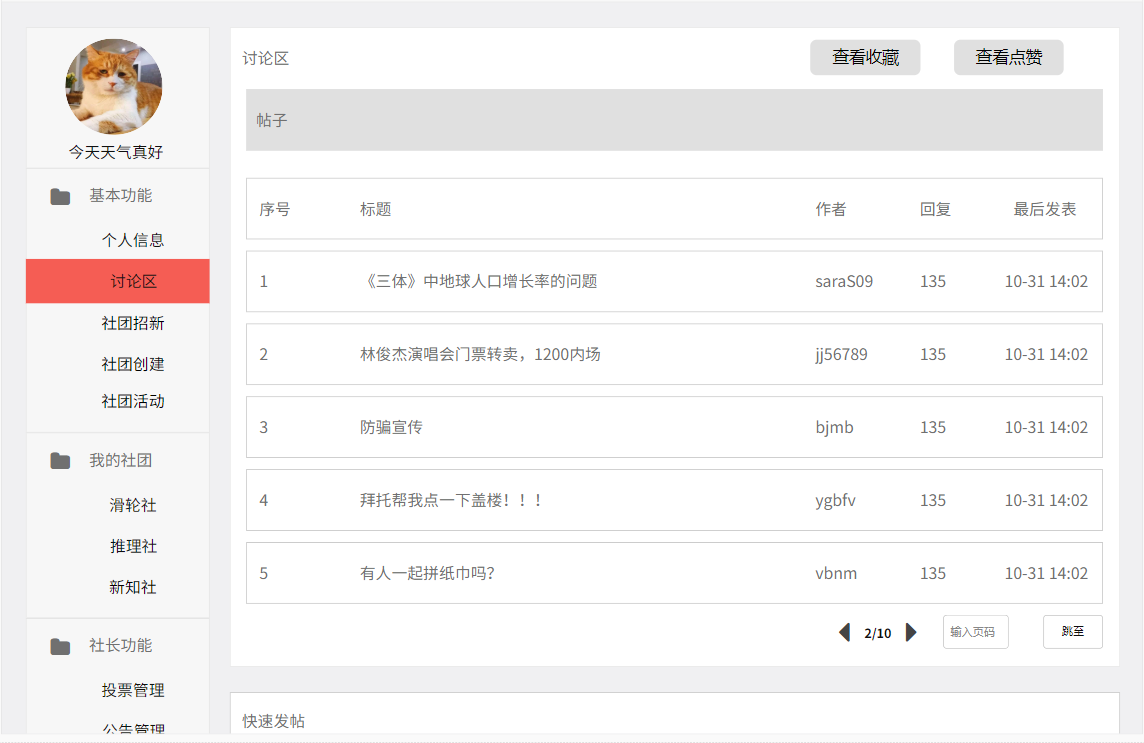Open post 《三体》中地球人口增长率的问题

[479, 281]
